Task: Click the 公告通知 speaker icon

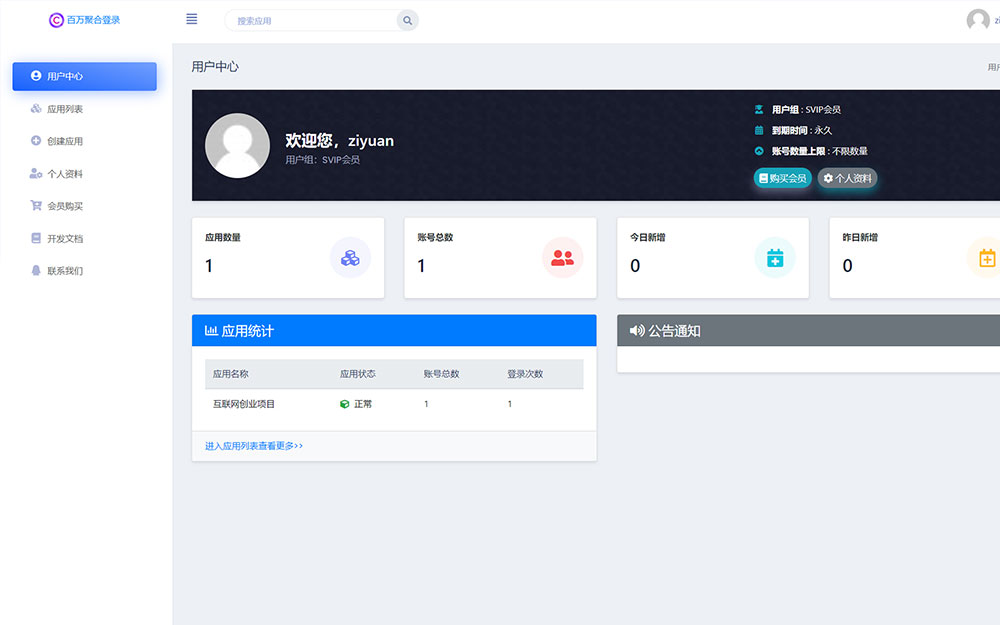Action: coord(637,330)
